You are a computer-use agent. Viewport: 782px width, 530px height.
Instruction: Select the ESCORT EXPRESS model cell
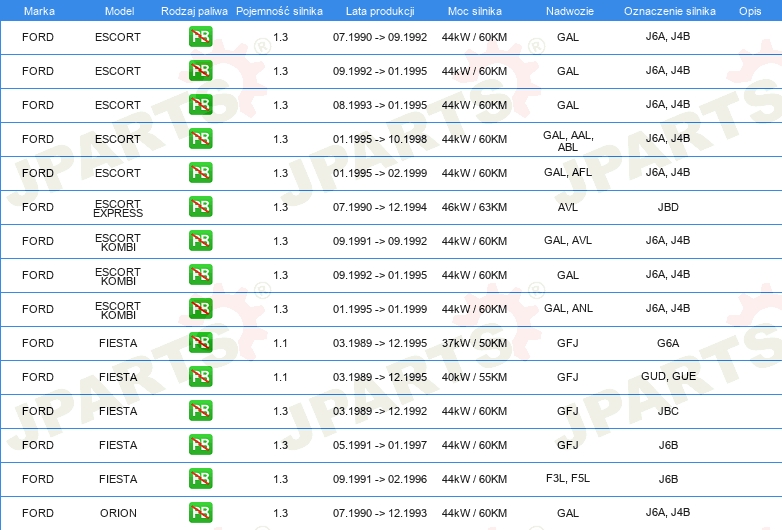118,208
